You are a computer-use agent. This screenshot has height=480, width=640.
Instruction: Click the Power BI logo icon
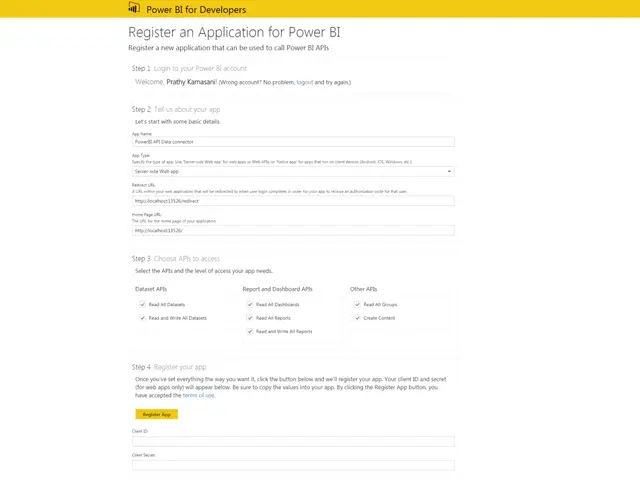point(134,8)
